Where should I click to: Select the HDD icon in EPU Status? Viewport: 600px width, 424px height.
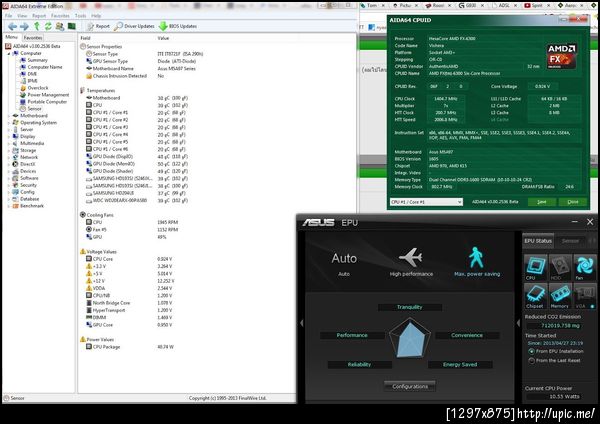click(560, 267)
